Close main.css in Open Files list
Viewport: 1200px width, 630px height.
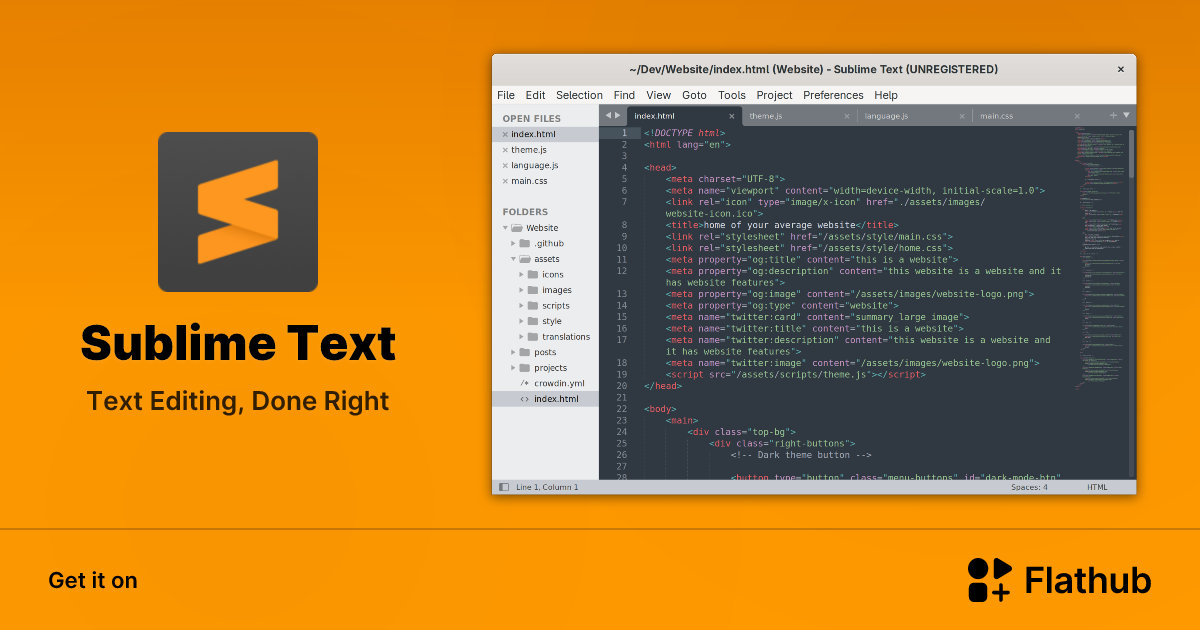pos(505,181)
